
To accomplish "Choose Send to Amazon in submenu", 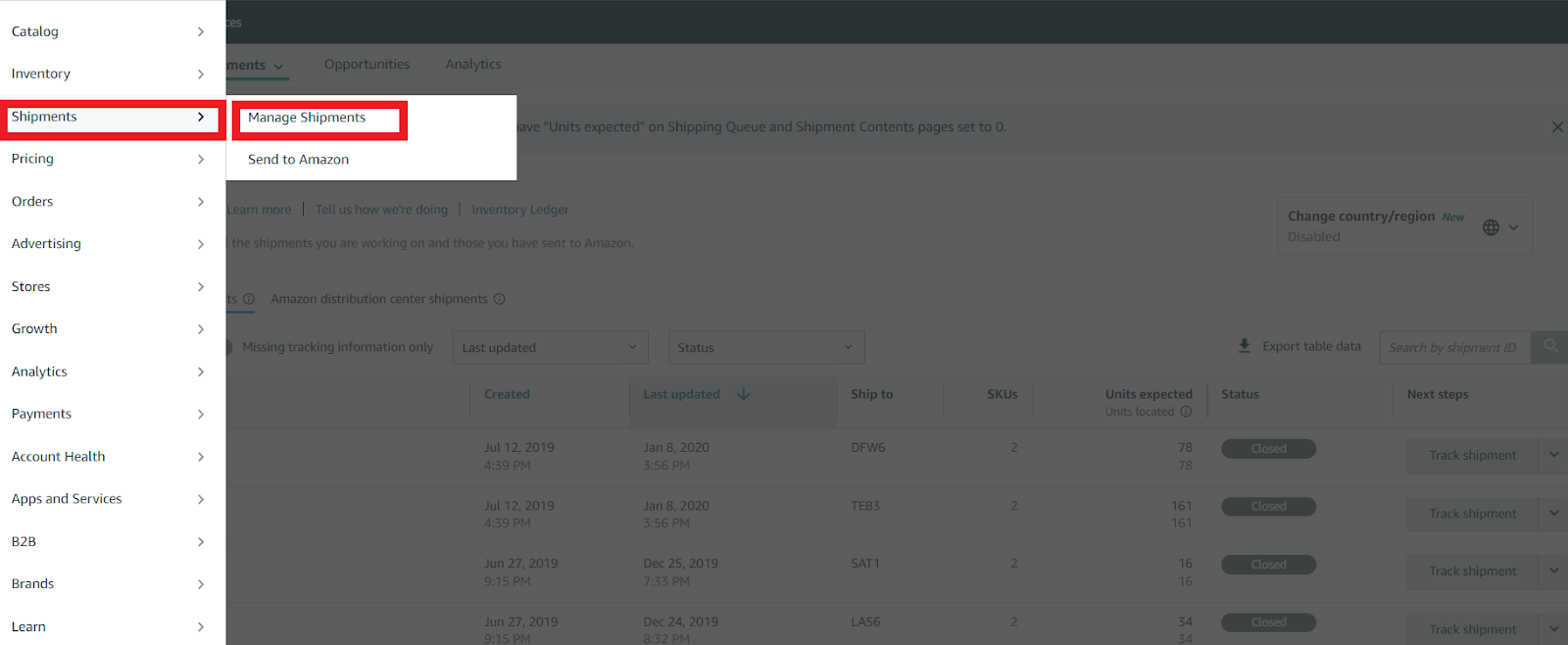I will [x=298, y=160].
